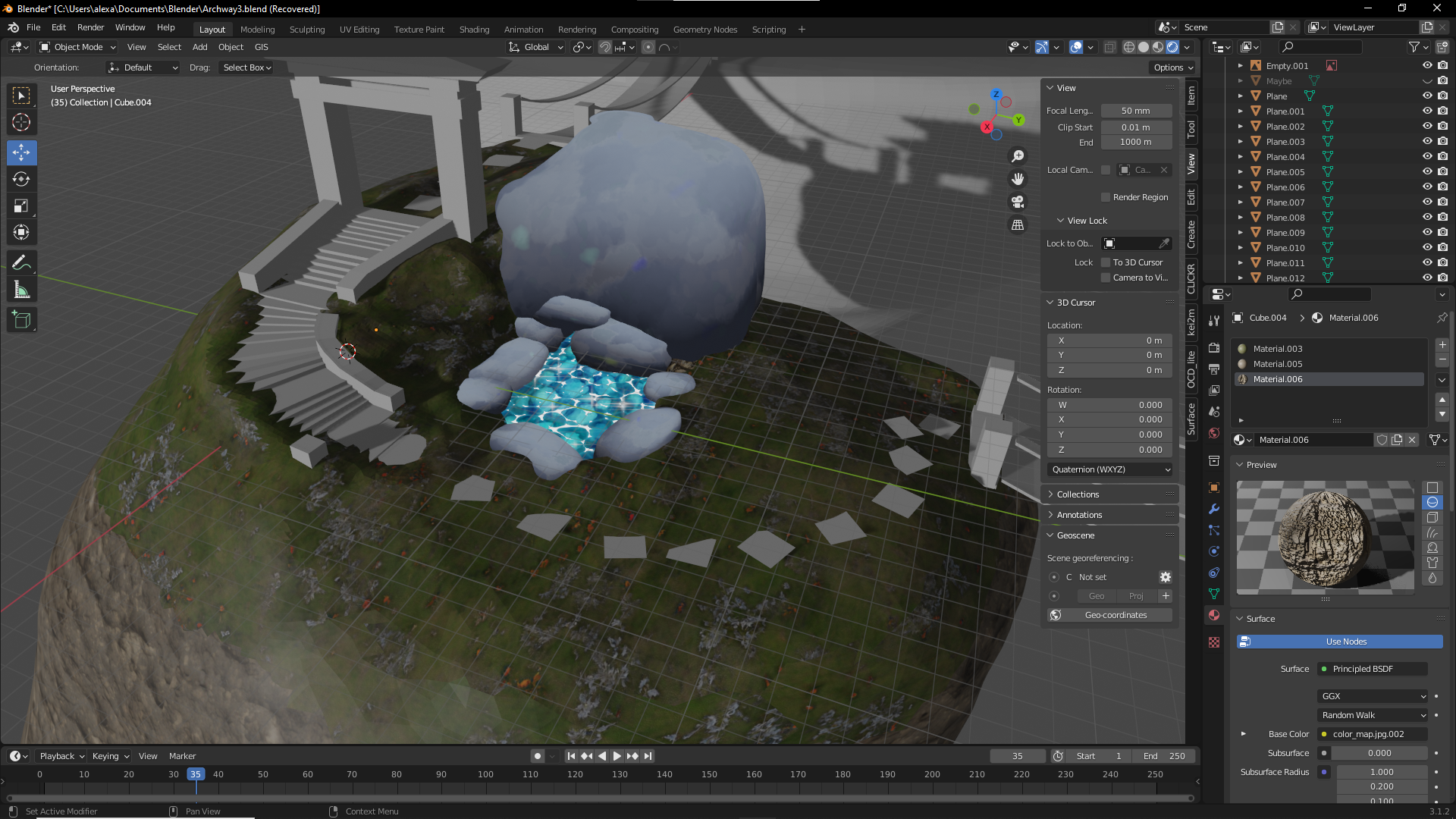Select the Rotate tool in toolbar

click(x=21, y=180)
